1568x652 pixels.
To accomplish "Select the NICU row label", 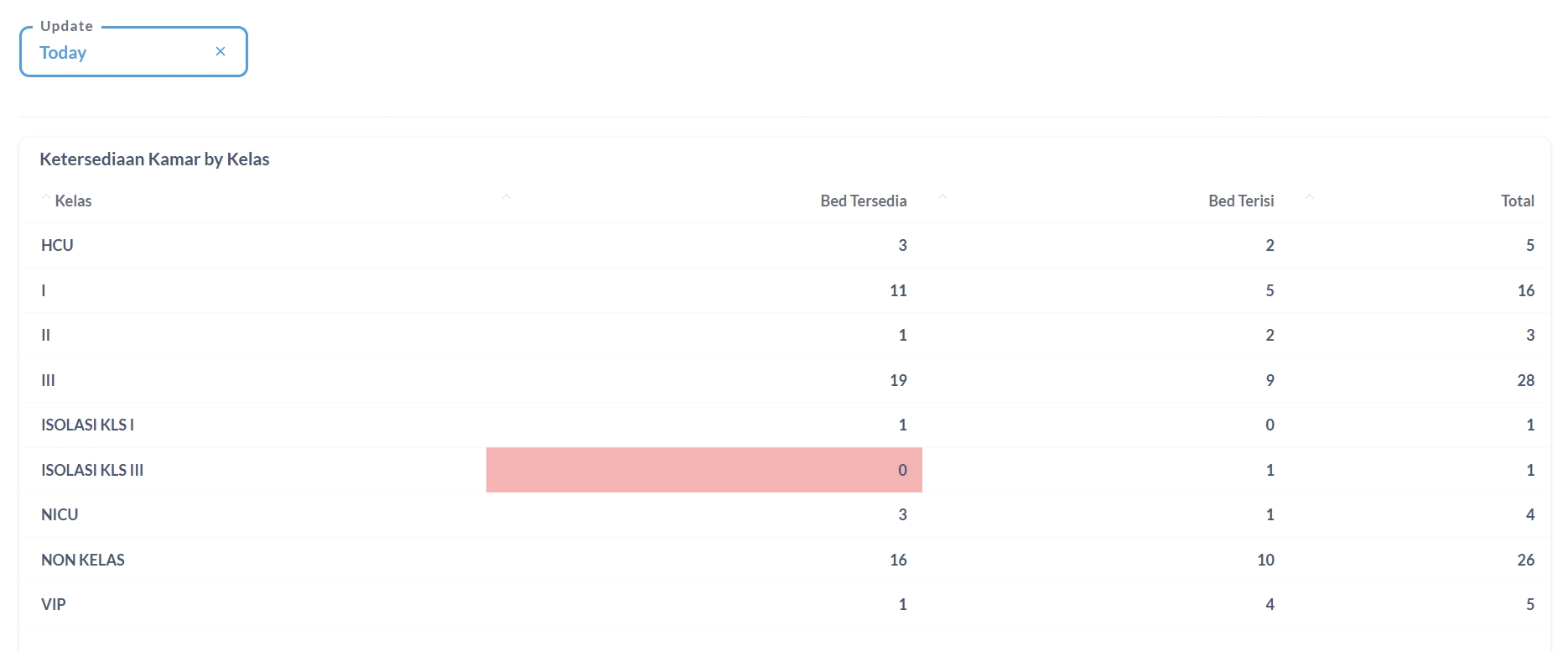I will pos(60,515).
